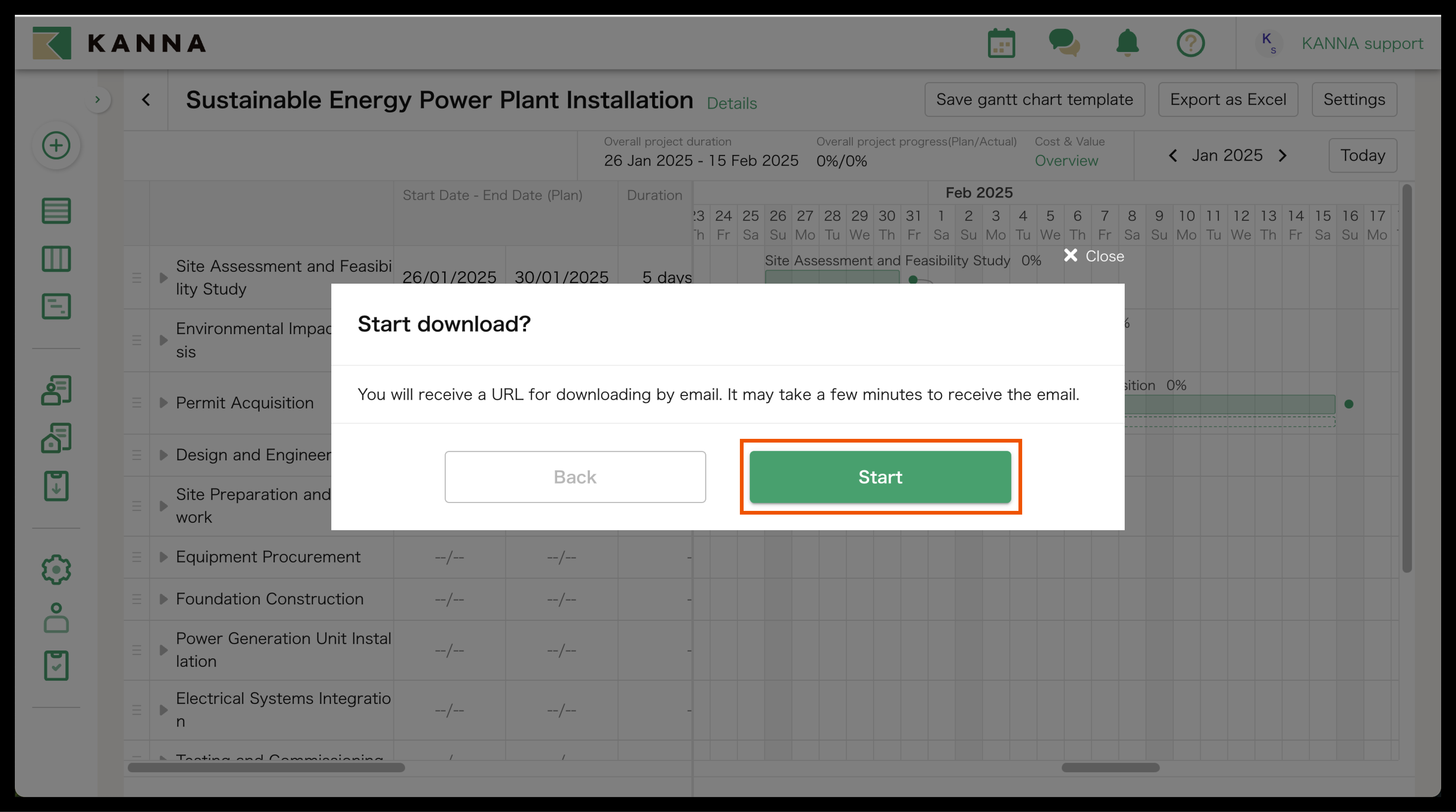The height and width of the screenshot is (812, 1456).
Task: Open the user profile sidebar icon
Action: 56,617
